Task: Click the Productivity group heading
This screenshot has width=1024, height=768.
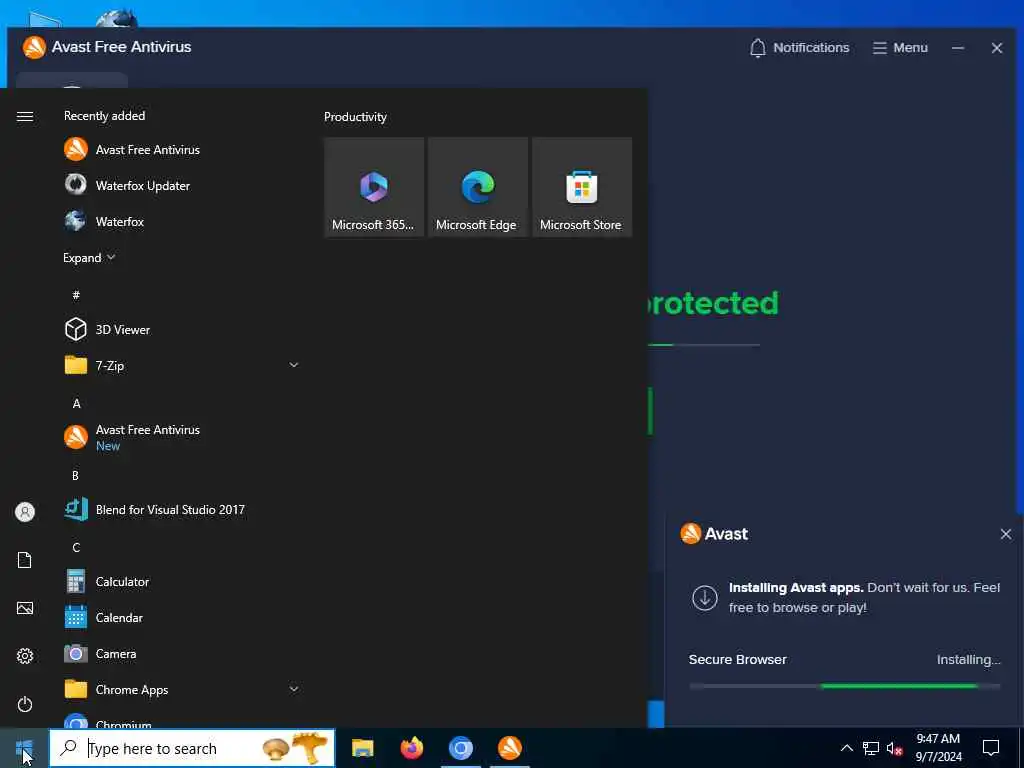Action: [x=355, y=117]
